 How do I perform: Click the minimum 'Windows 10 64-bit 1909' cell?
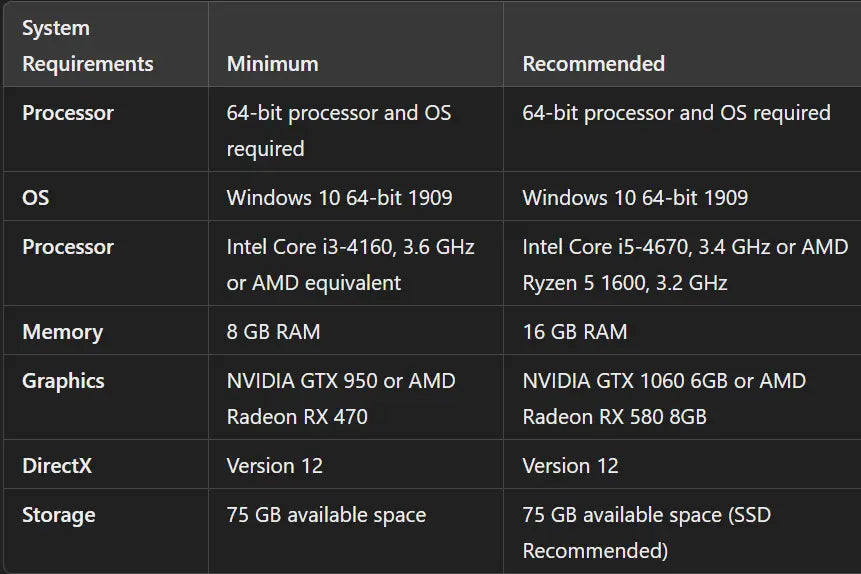(x=339, y=198)
